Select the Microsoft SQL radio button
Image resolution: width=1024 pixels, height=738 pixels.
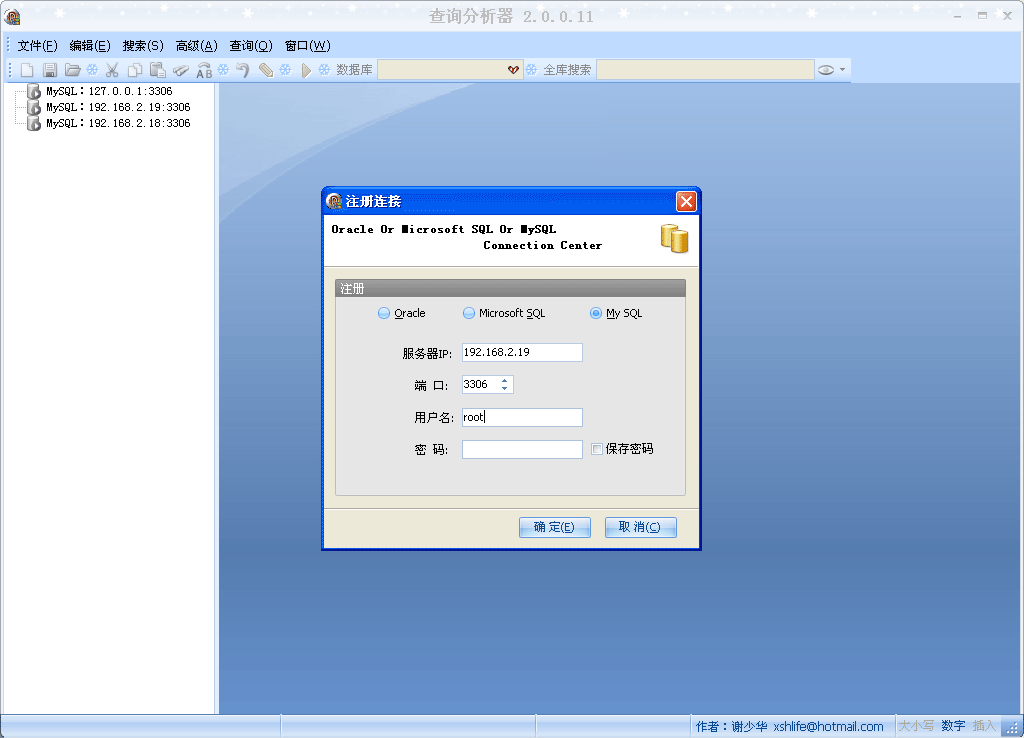[469, 313]
